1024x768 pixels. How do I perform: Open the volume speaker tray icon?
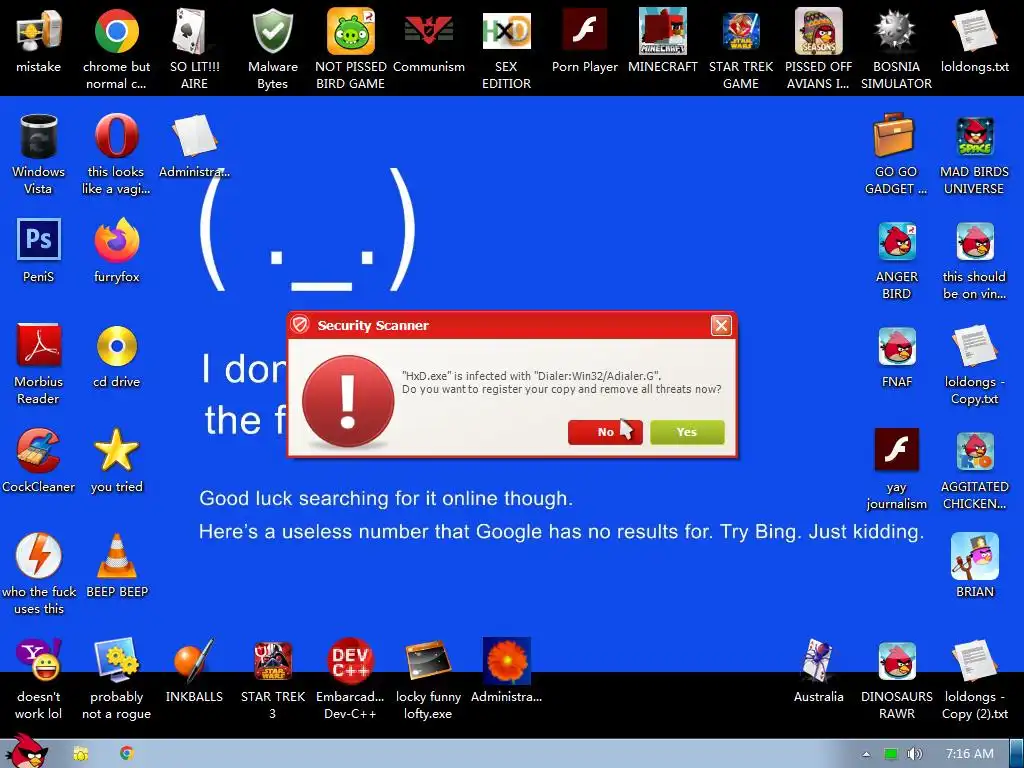pyautogui.click(x=914, y=754)
